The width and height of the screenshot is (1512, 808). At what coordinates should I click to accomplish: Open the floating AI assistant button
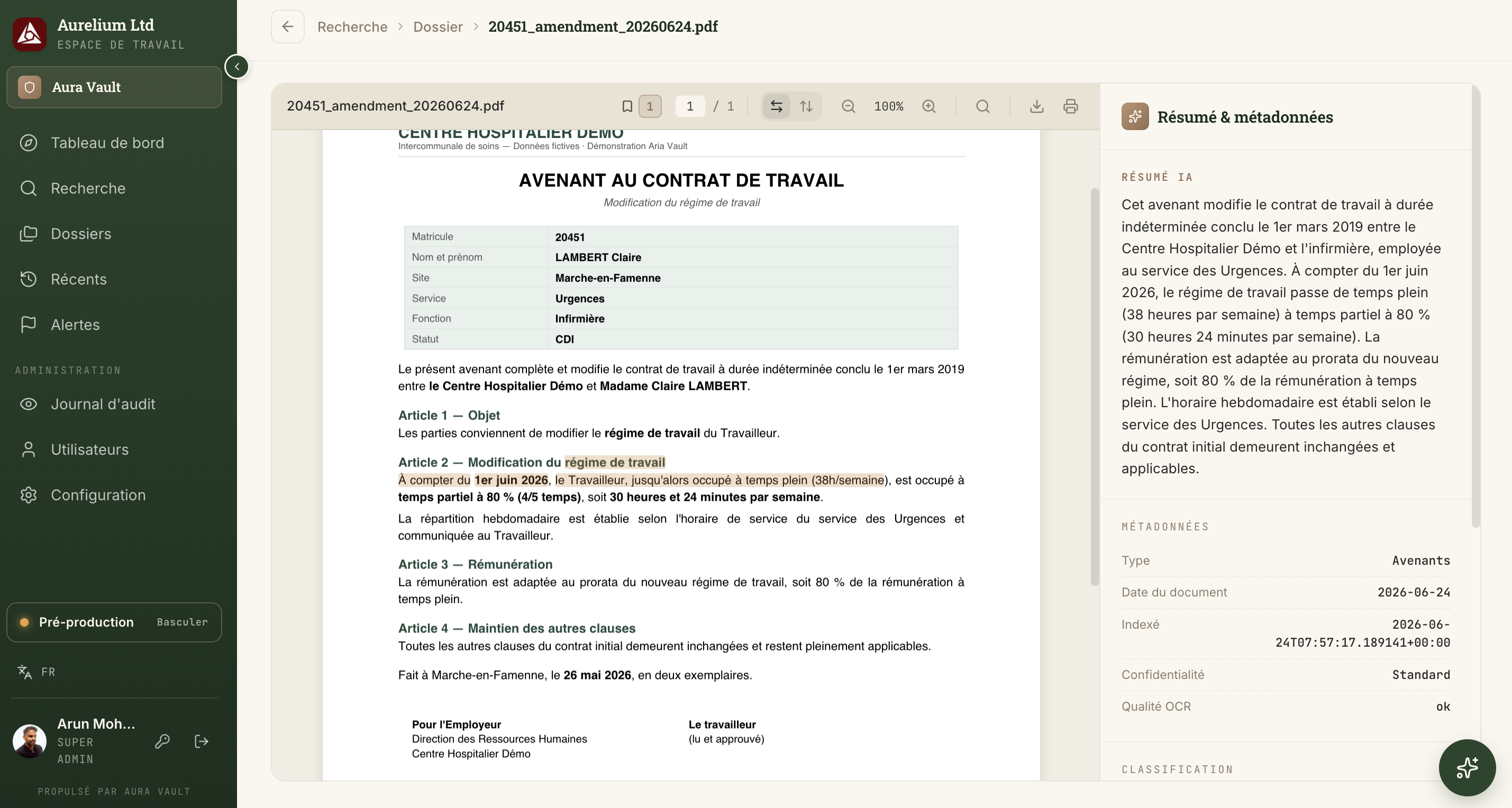tap(1467, 767)
